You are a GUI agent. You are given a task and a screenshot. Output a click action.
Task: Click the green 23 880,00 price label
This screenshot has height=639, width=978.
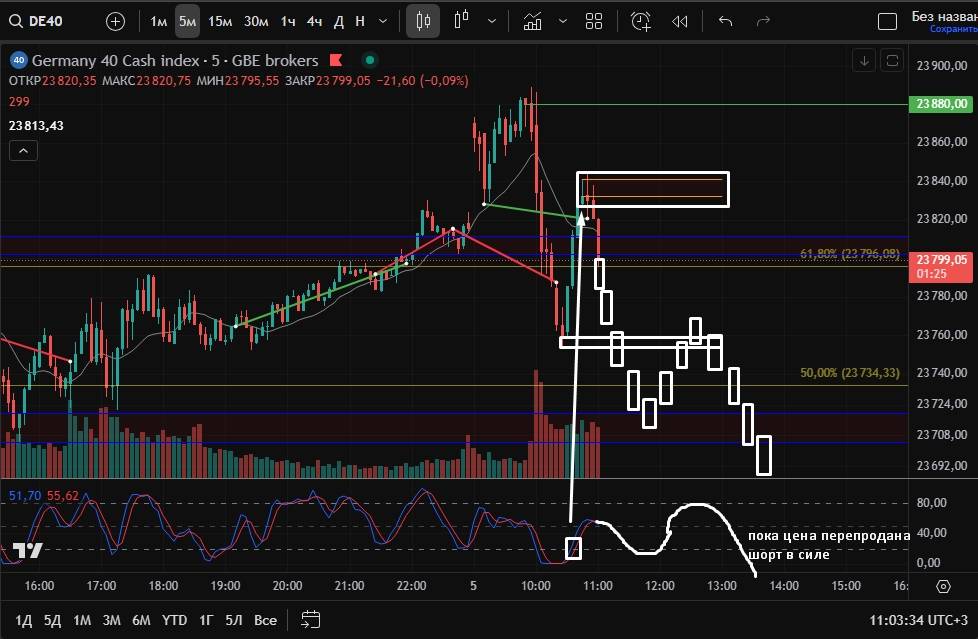coord(940,104)
